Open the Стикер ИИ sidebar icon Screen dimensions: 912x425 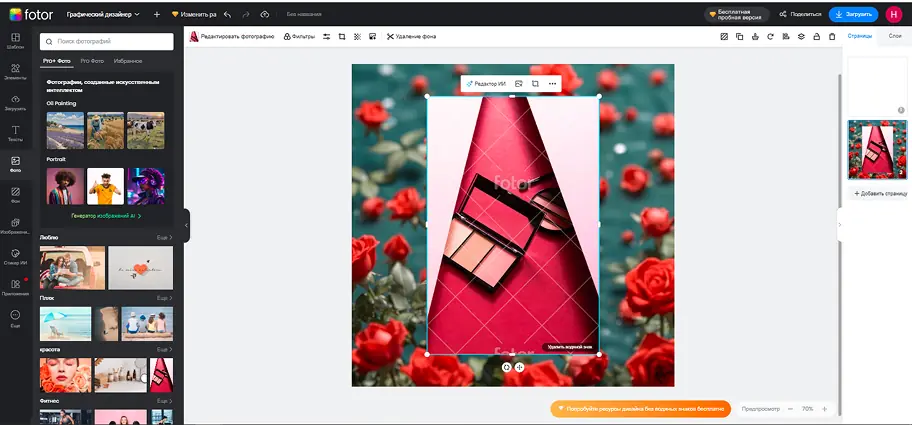point(15,257)
